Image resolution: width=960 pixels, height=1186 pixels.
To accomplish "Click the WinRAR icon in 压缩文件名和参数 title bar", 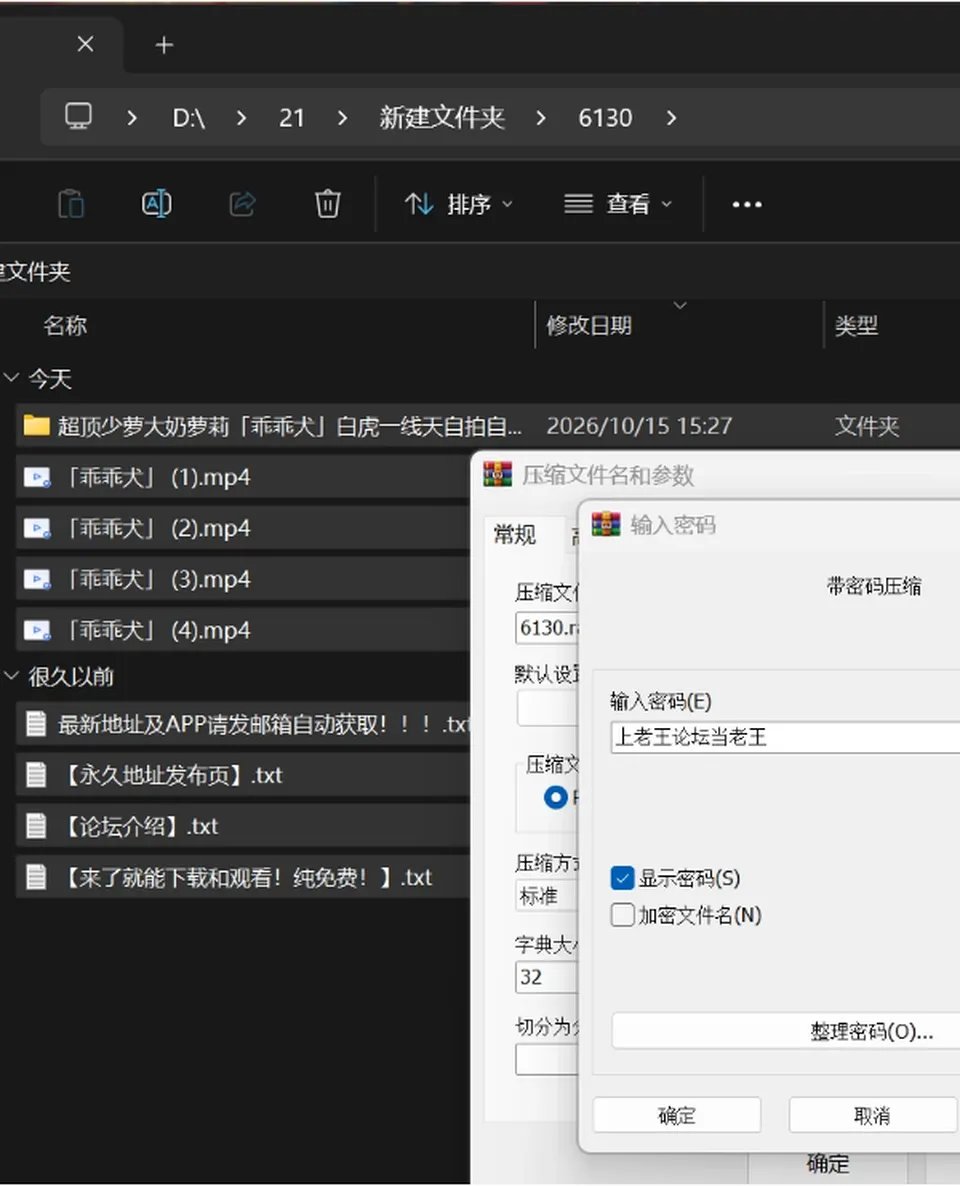I will tap(497, 474).
